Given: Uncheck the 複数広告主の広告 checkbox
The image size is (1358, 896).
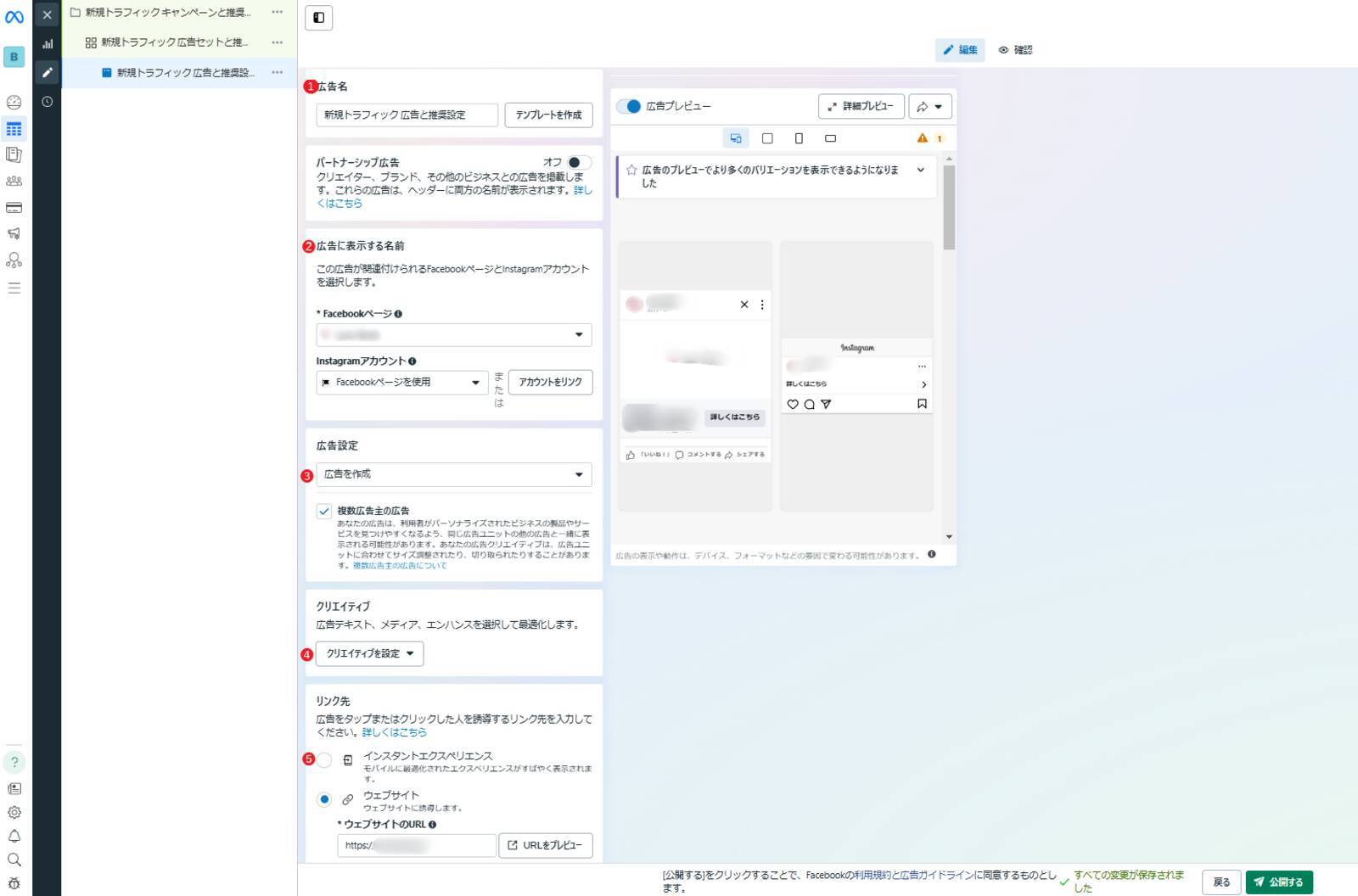Looking at the screenshot, I should point(324,512).
